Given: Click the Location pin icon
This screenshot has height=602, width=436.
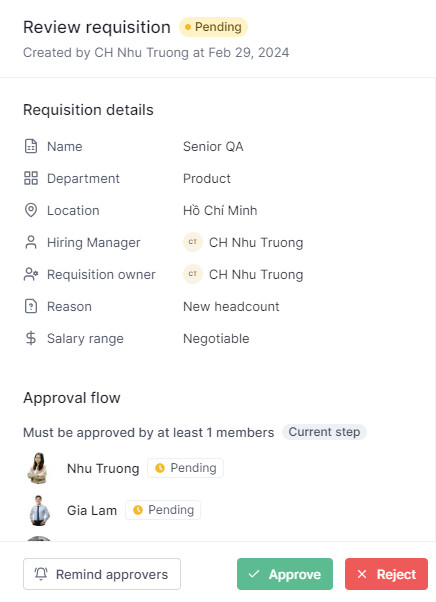Looking at the screenshot, I should click(x=31, y=210).
